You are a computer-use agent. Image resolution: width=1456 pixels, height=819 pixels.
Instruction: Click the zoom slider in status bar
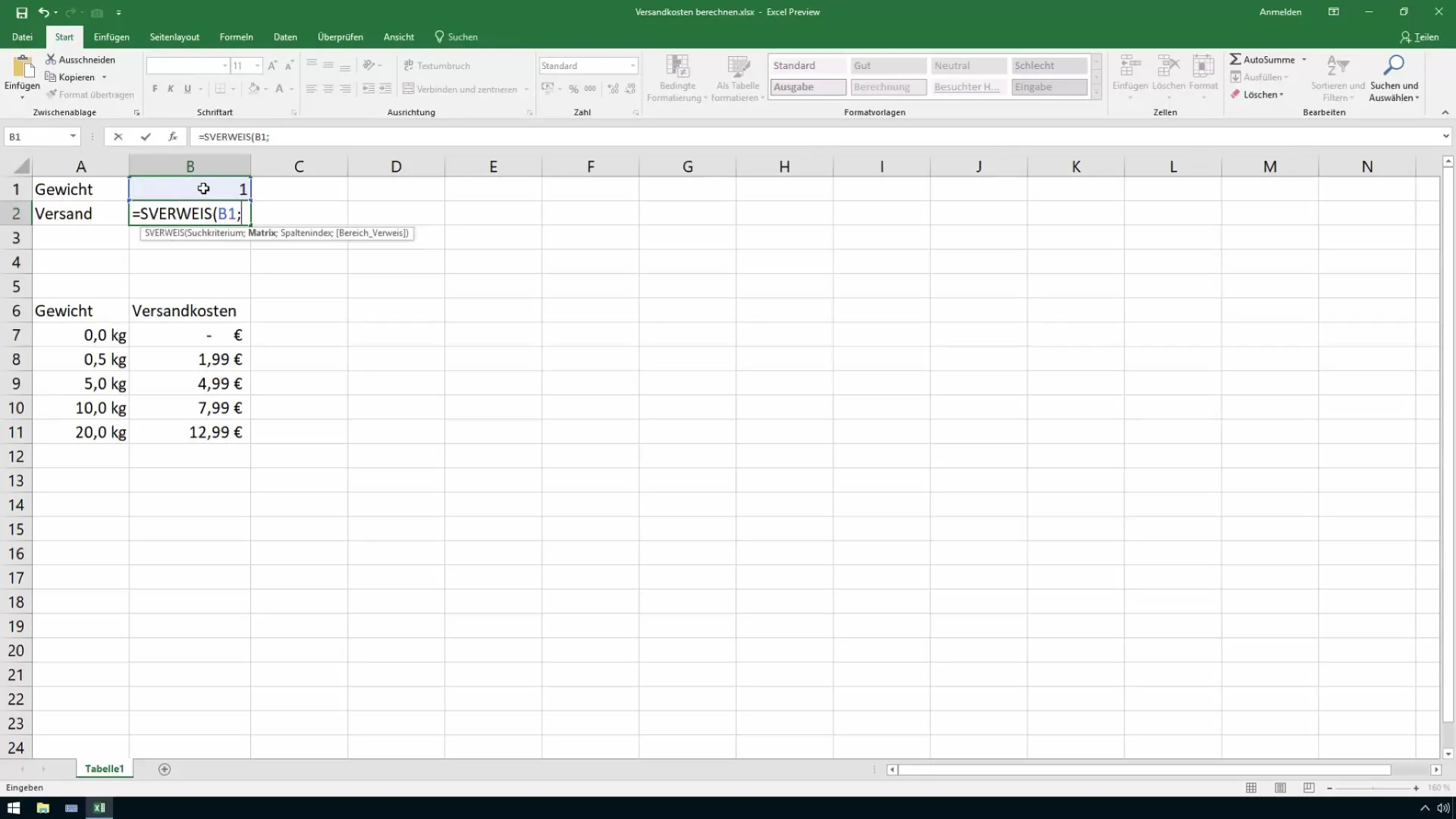click(x=1373, y=789)
